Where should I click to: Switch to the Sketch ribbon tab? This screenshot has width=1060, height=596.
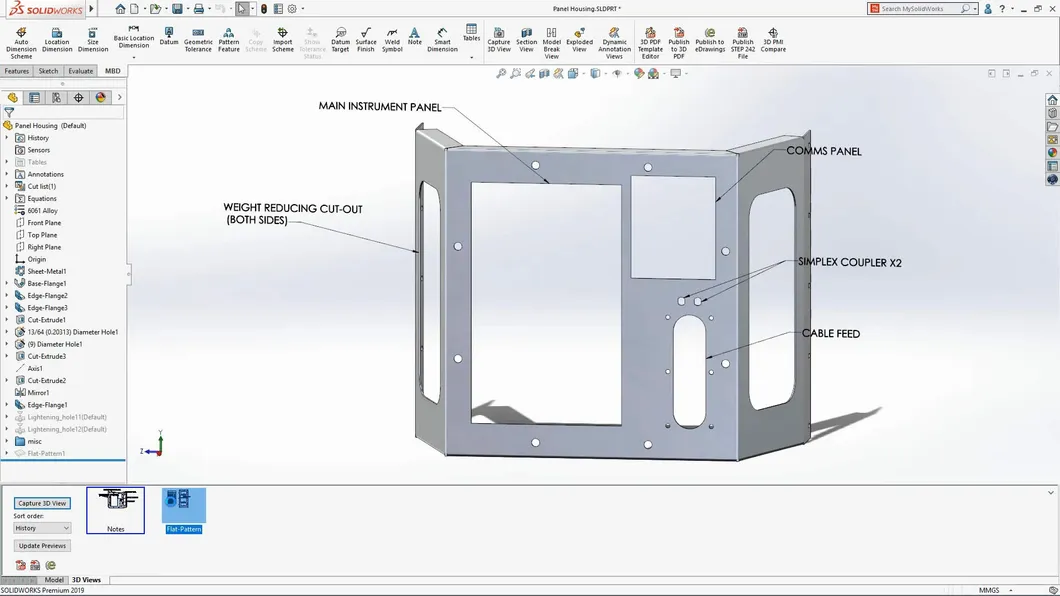[48, 71]
